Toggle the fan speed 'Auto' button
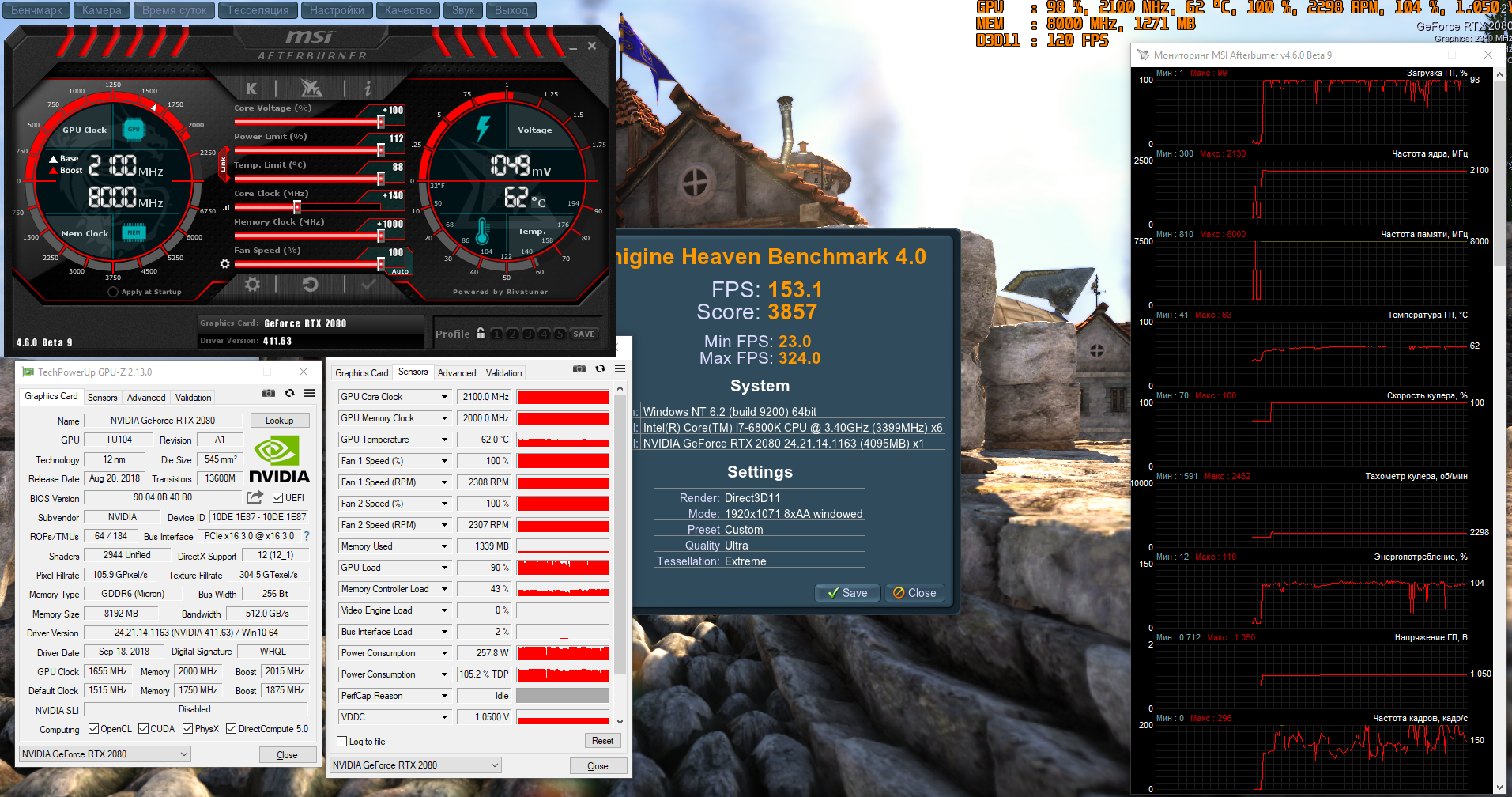 tap(400, 271)
